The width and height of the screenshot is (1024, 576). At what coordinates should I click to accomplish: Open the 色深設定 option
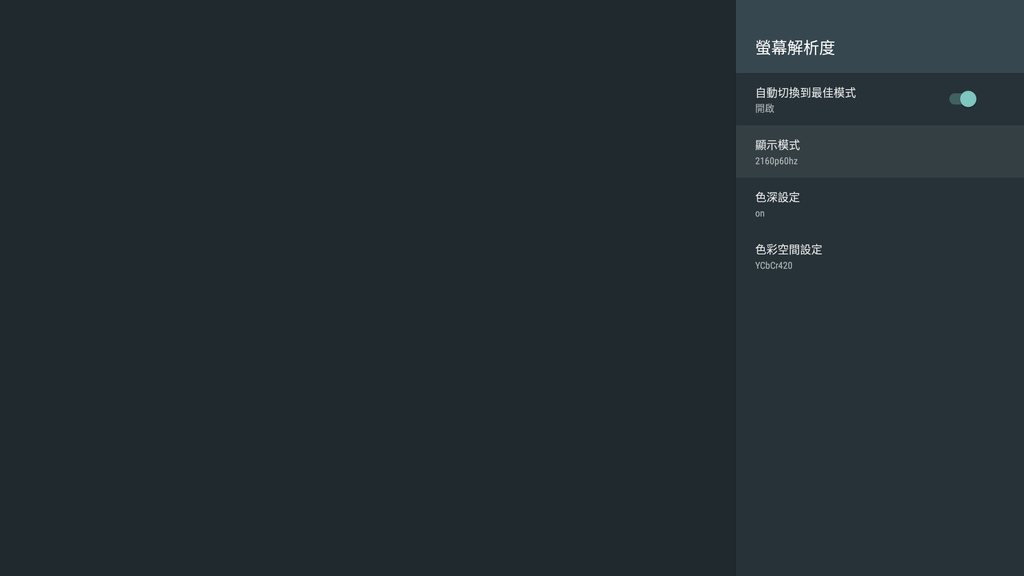click(880, 204)
